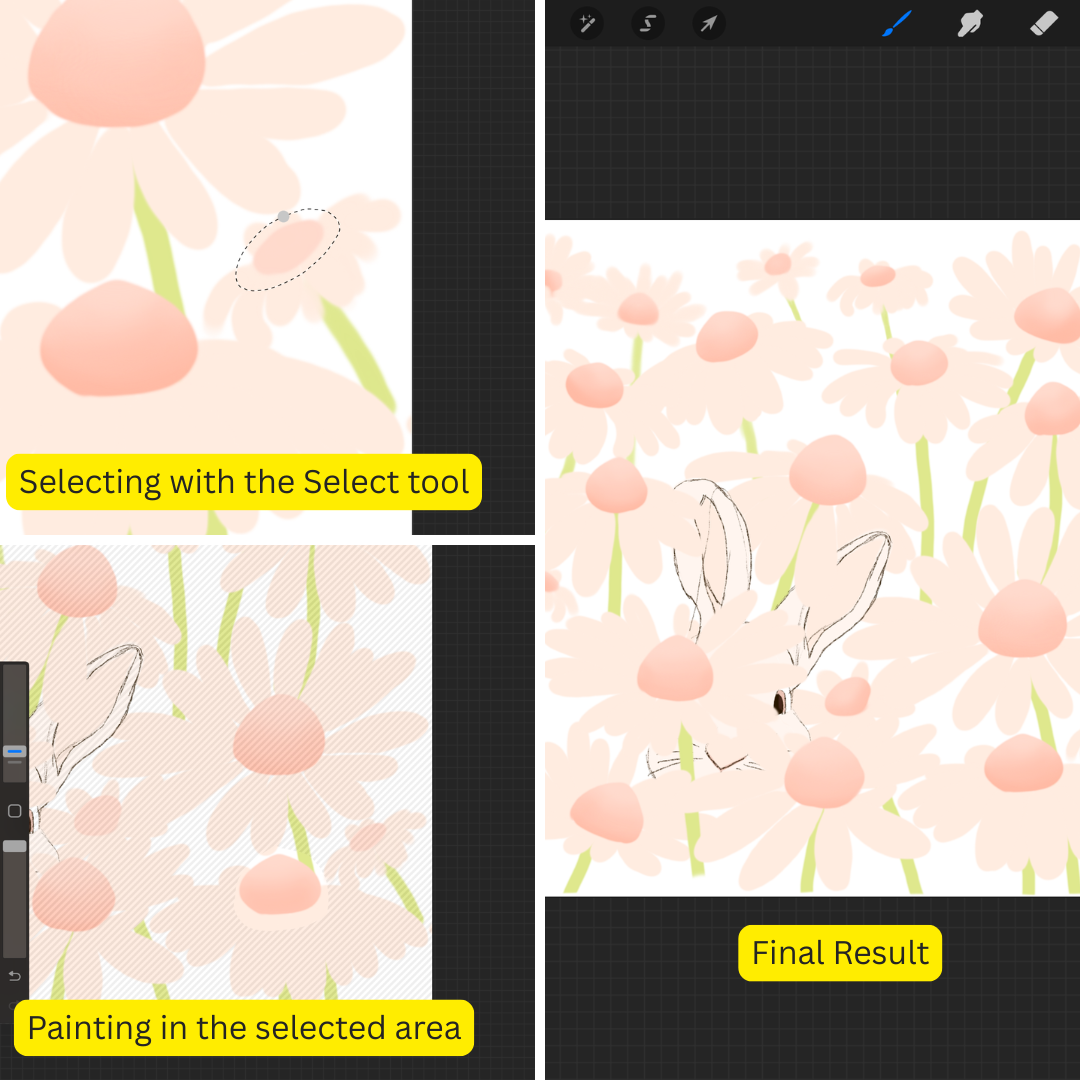Image resolution: width=1080 pixels, height=1080 pixels.
Task: Activate the Selection S-shaped tool
Action: (648, 23)
